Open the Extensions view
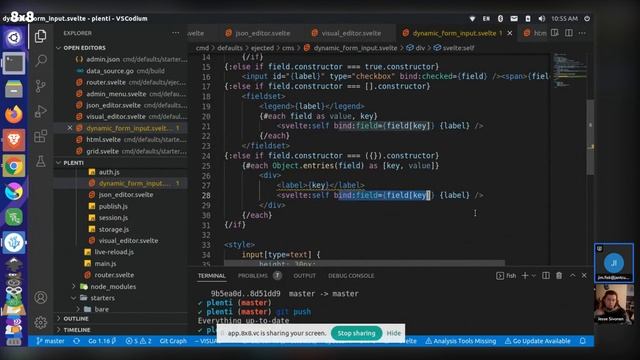This screenshot has width=640, height=360. click(40, 136)
